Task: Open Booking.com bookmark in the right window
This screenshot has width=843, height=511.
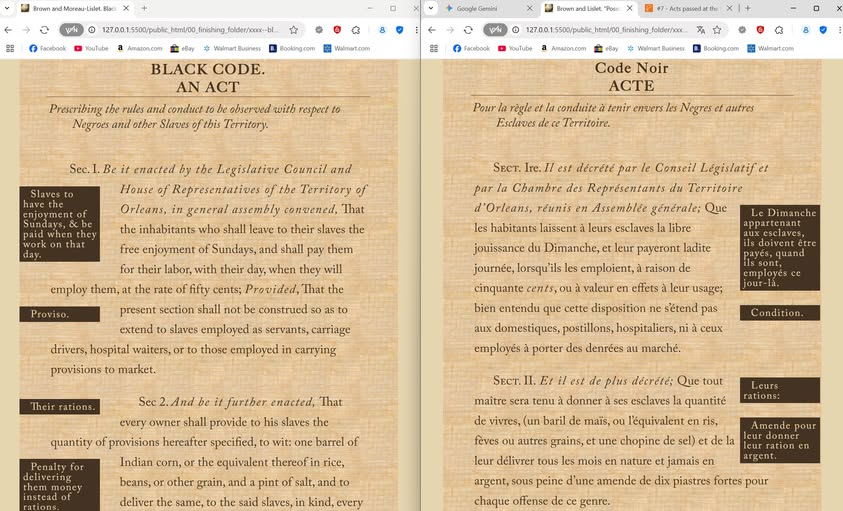Action: (716, 48)
